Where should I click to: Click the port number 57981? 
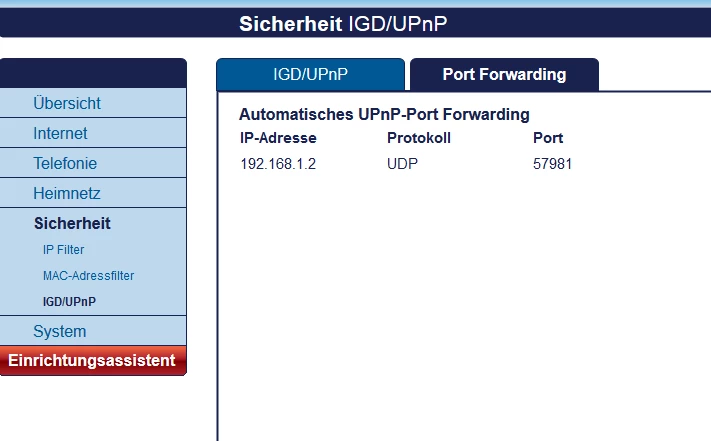[x=553, y=164]
